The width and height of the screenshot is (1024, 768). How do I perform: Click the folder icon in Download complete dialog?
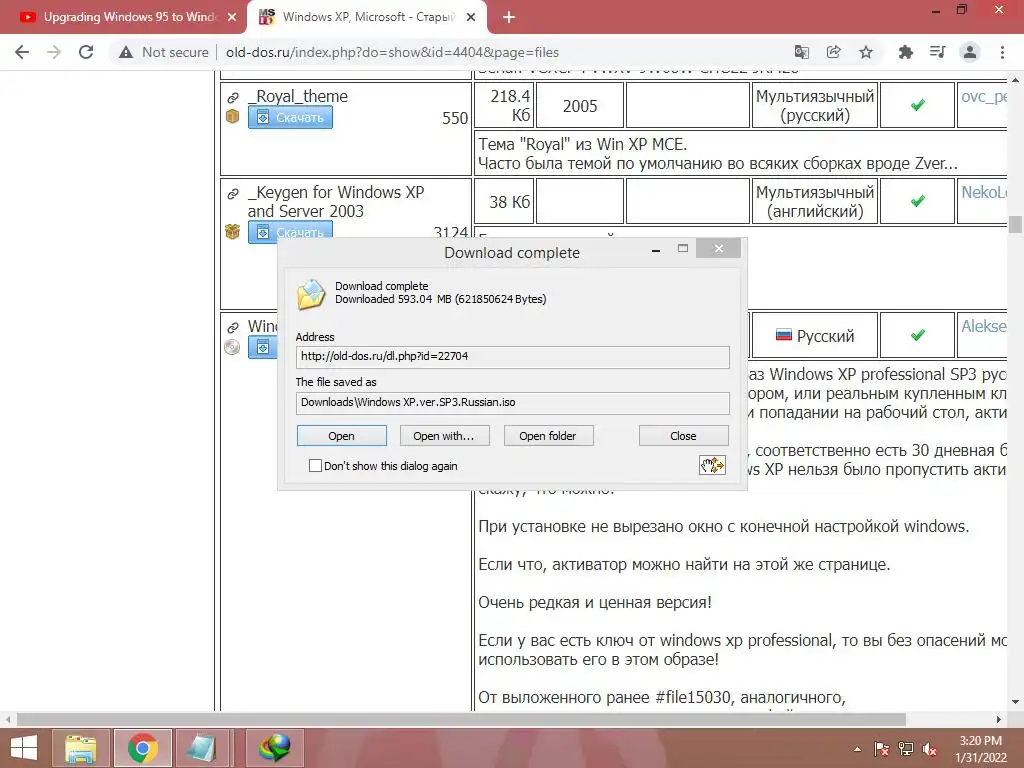(x=312, y=294)
